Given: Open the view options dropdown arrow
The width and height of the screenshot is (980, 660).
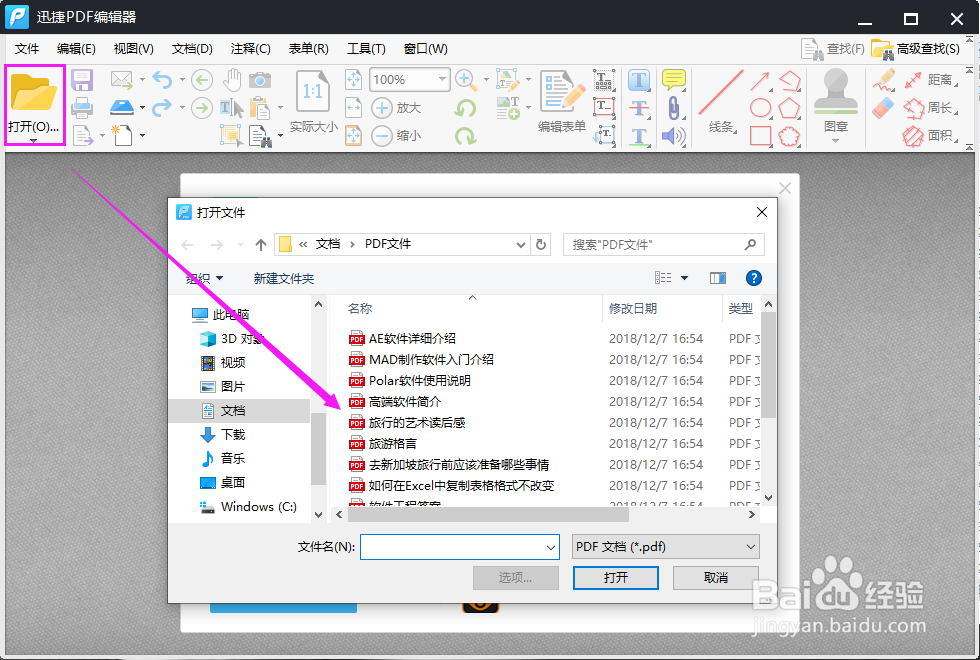Looking at the screenshot, I should click(684, 278).
